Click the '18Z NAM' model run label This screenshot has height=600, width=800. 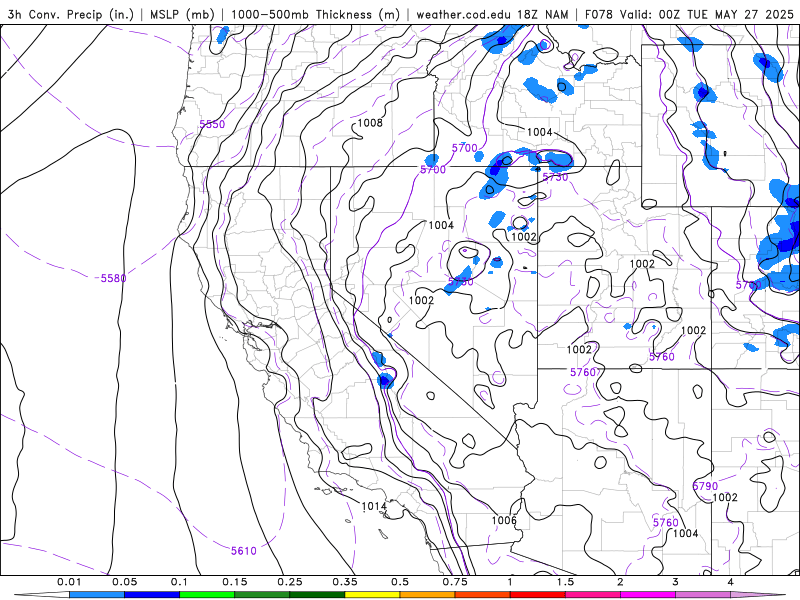click(543, 14)
